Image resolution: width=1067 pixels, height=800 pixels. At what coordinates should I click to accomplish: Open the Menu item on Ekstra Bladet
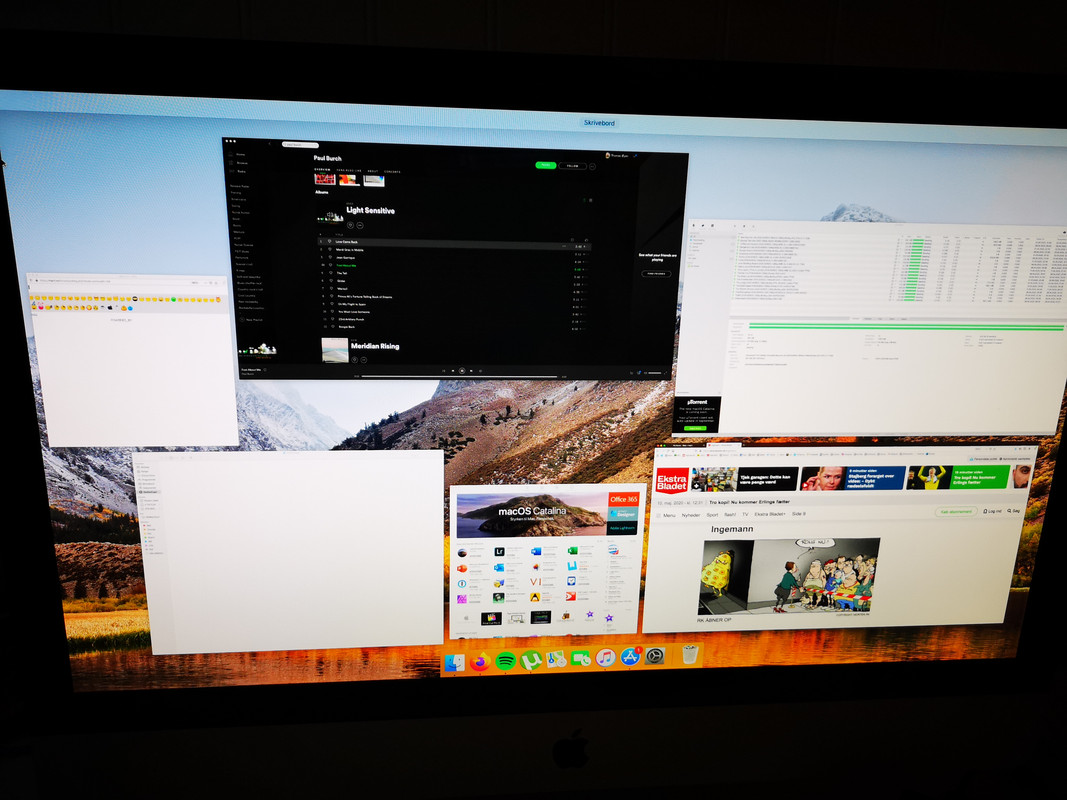tap(669, 516)
